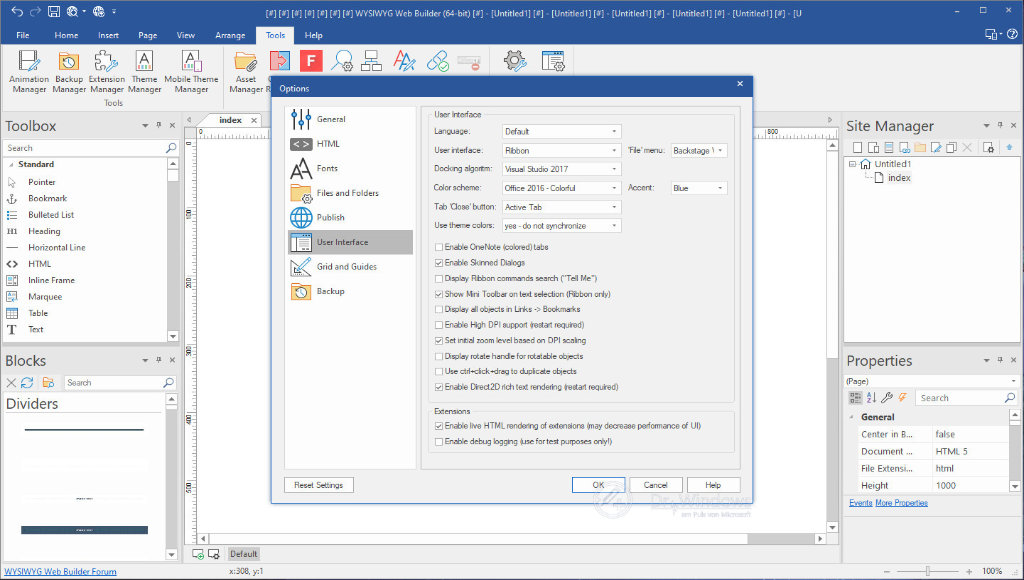1024x580 pixels.
Task: Select the Bookmark tool in Toolbox
Action: (x=47, y=199)
